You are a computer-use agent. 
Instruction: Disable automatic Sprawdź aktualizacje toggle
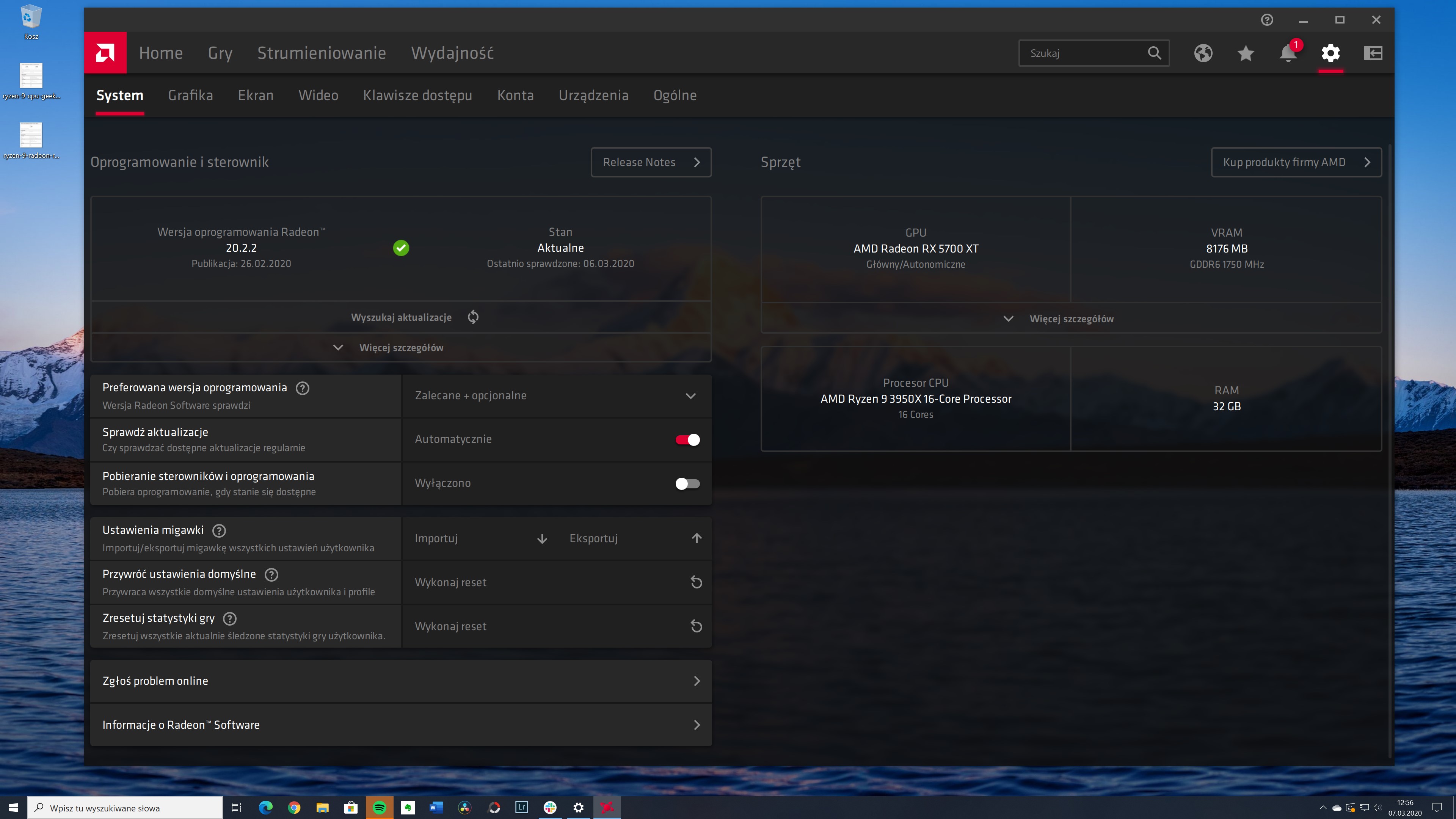[687, 440]
